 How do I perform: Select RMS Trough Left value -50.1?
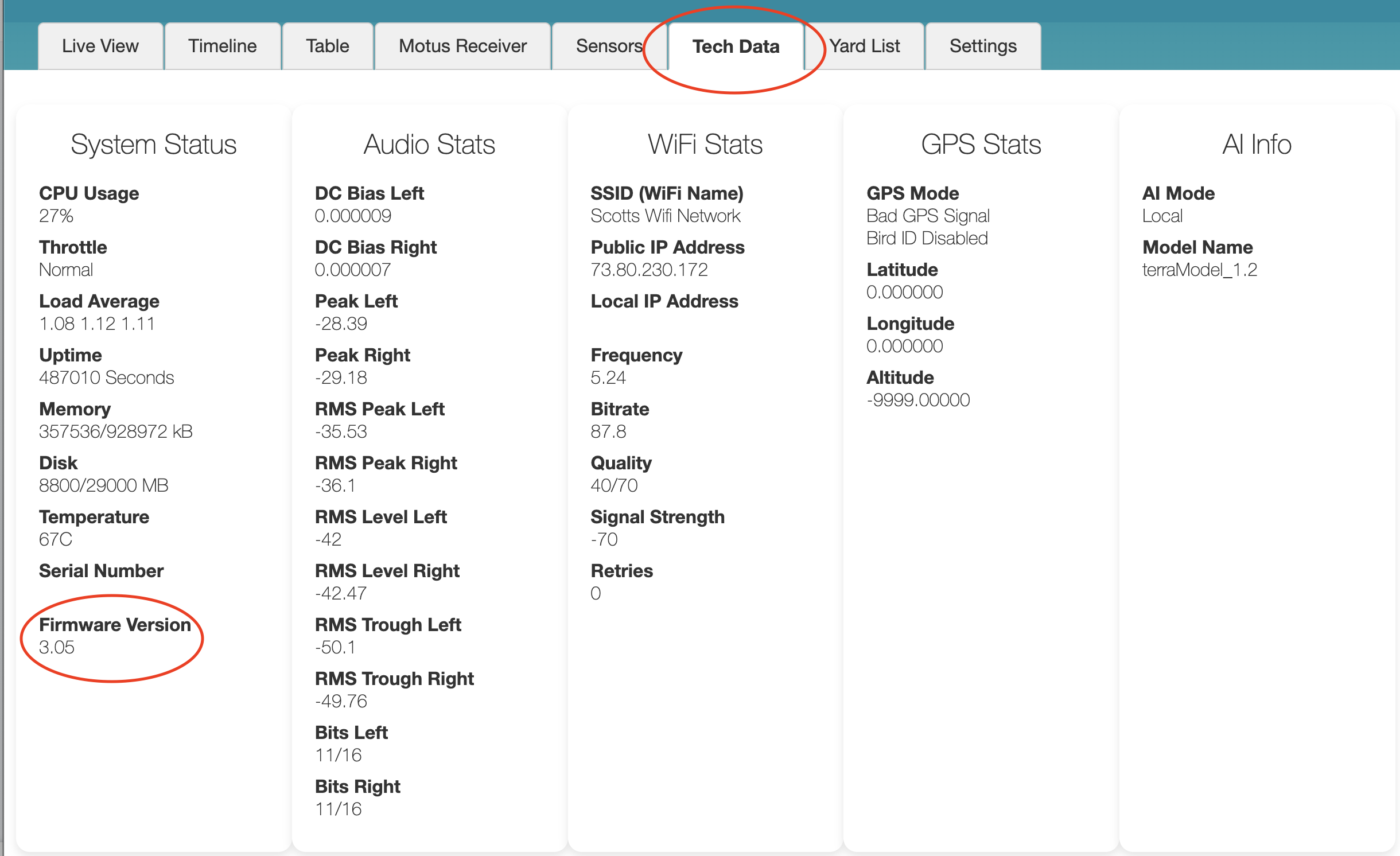[x=335, y=647]
